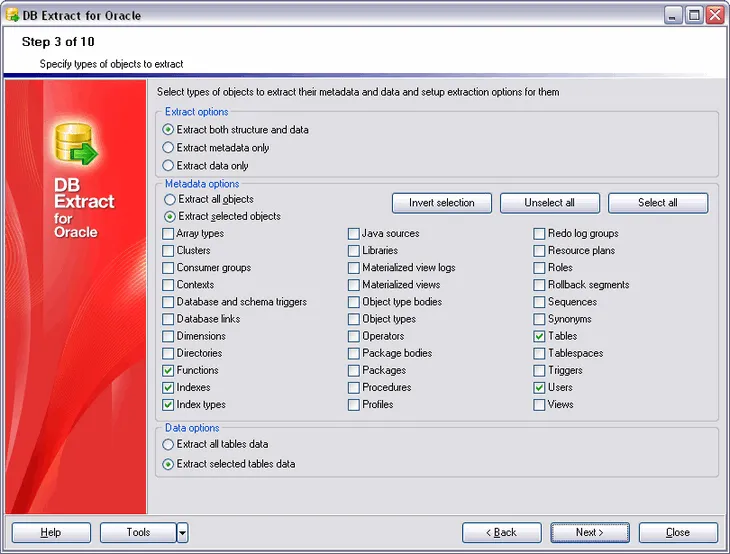
Task: Uncheck the Indexes checkbox
Action: 168,387
